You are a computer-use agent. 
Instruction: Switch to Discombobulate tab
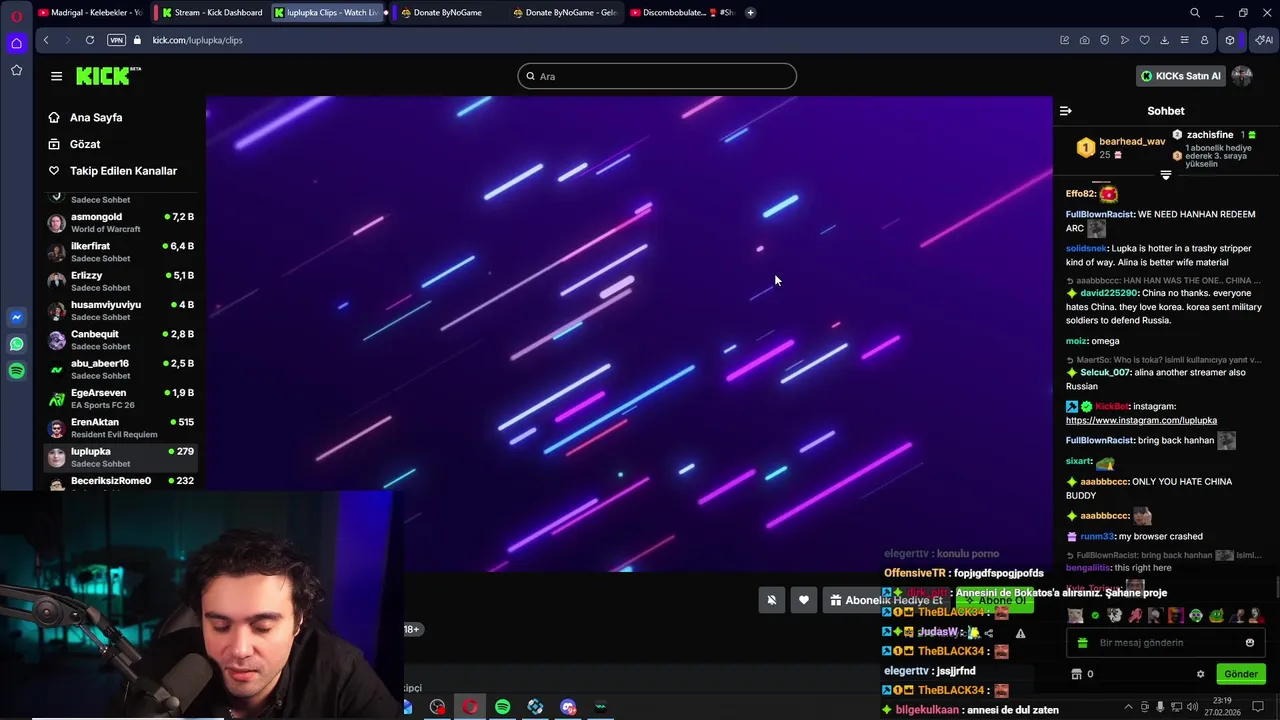point(684,13)
